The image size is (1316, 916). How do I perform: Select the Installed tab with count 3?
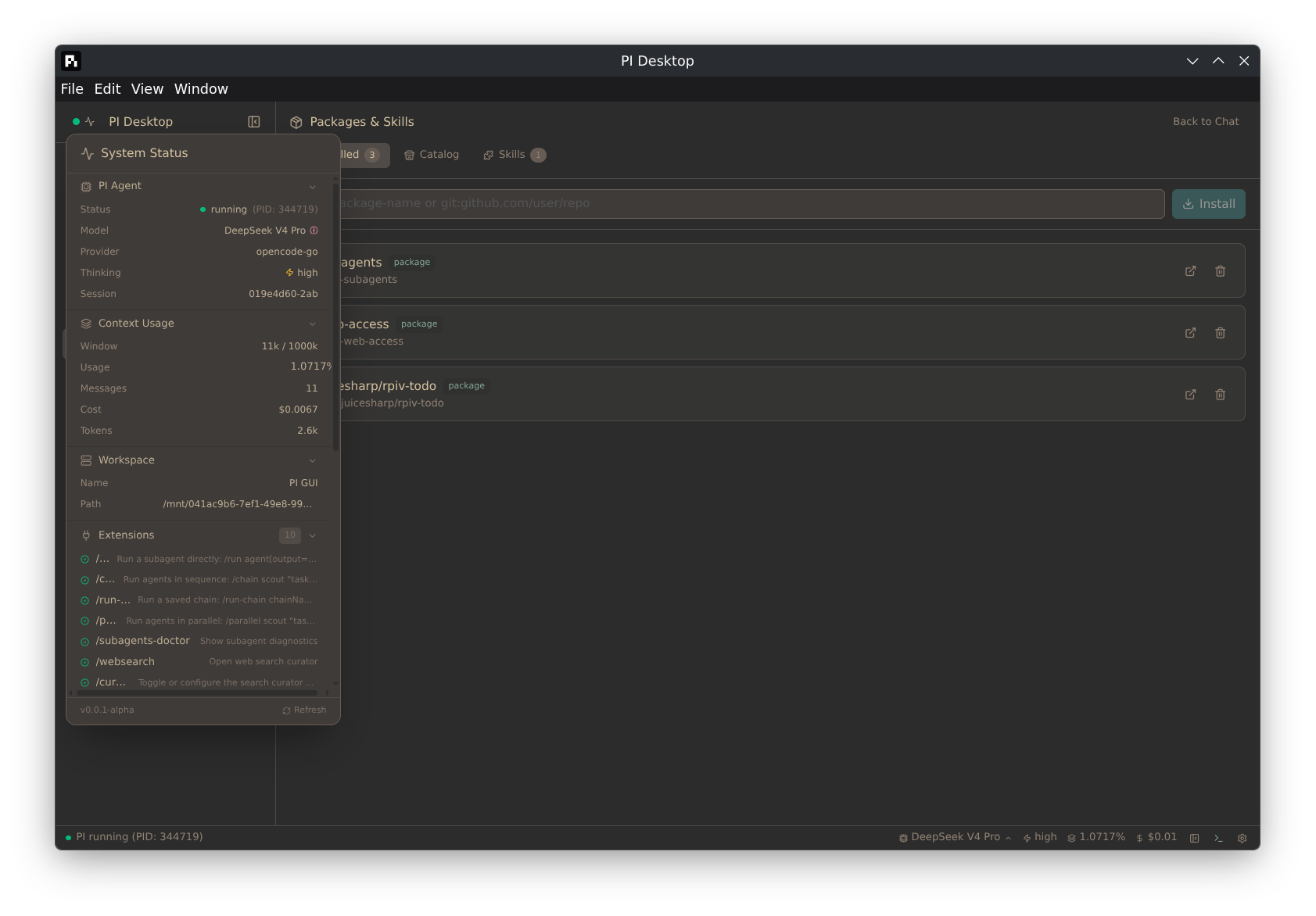(x=364, y=155)
